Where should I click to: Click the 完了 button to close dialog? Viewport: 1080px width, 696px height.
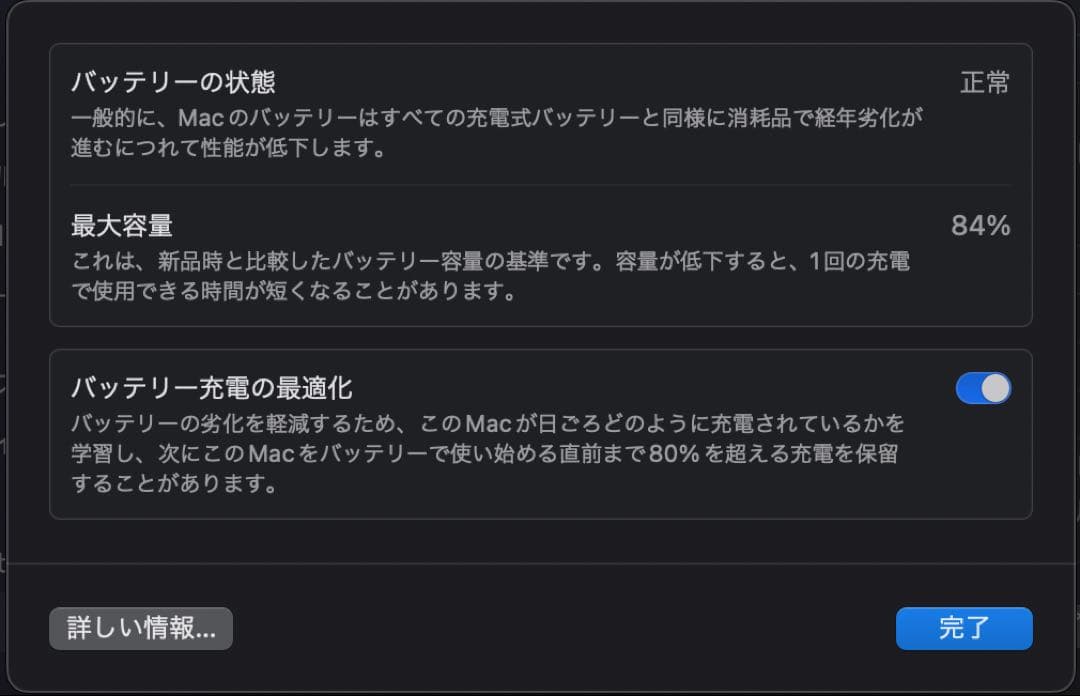pos(963,628)
